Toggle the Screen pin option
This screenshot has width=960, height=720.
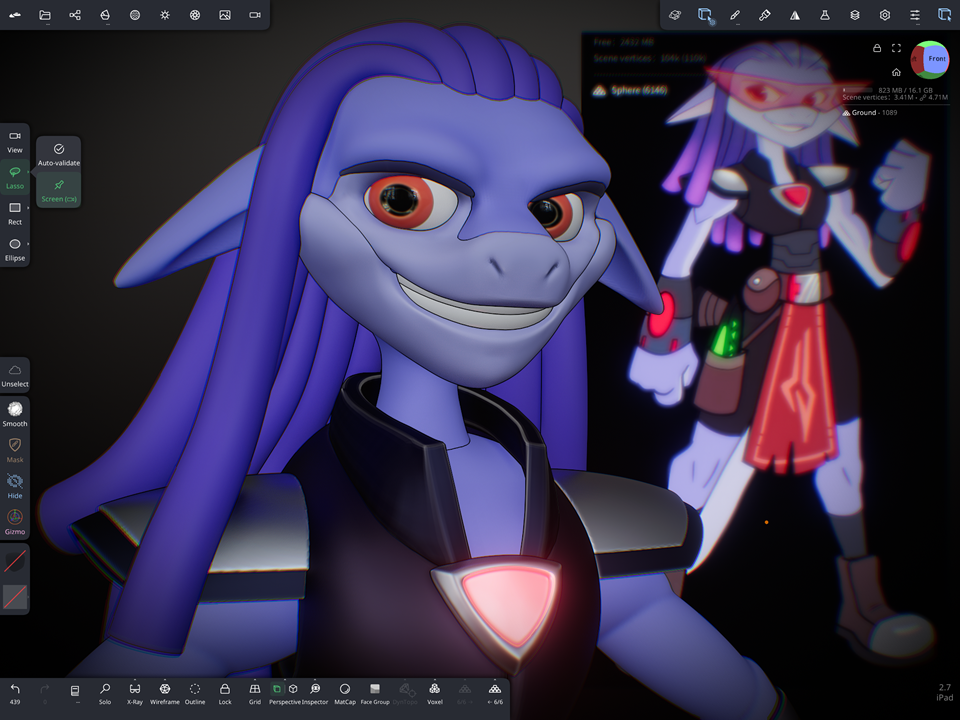point(59,190)
